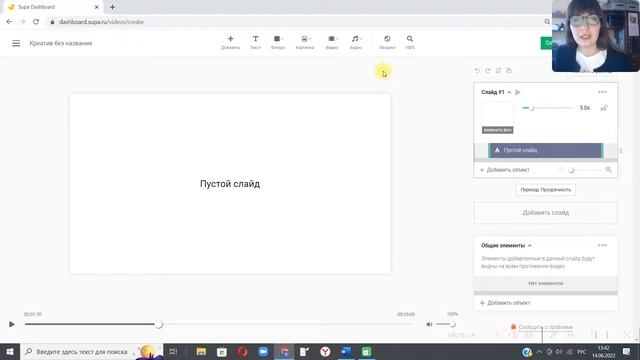The image size is (640, 360).
Task: Click the main video playback progress bar
Action: (x=220, y=324)
